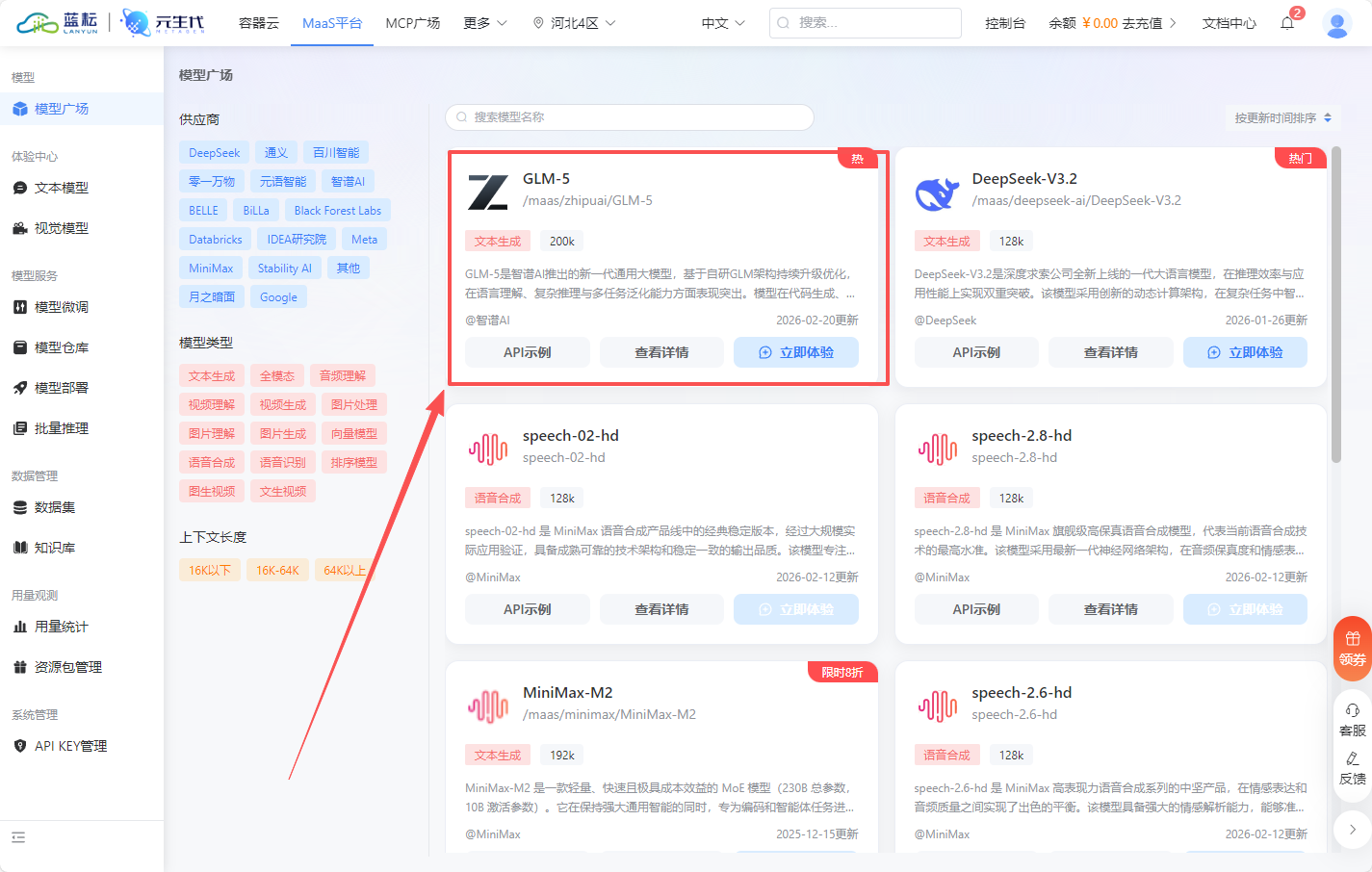Open user avatar profile menu
The image size is (1372, 872).
click(x=1337, y=23)
